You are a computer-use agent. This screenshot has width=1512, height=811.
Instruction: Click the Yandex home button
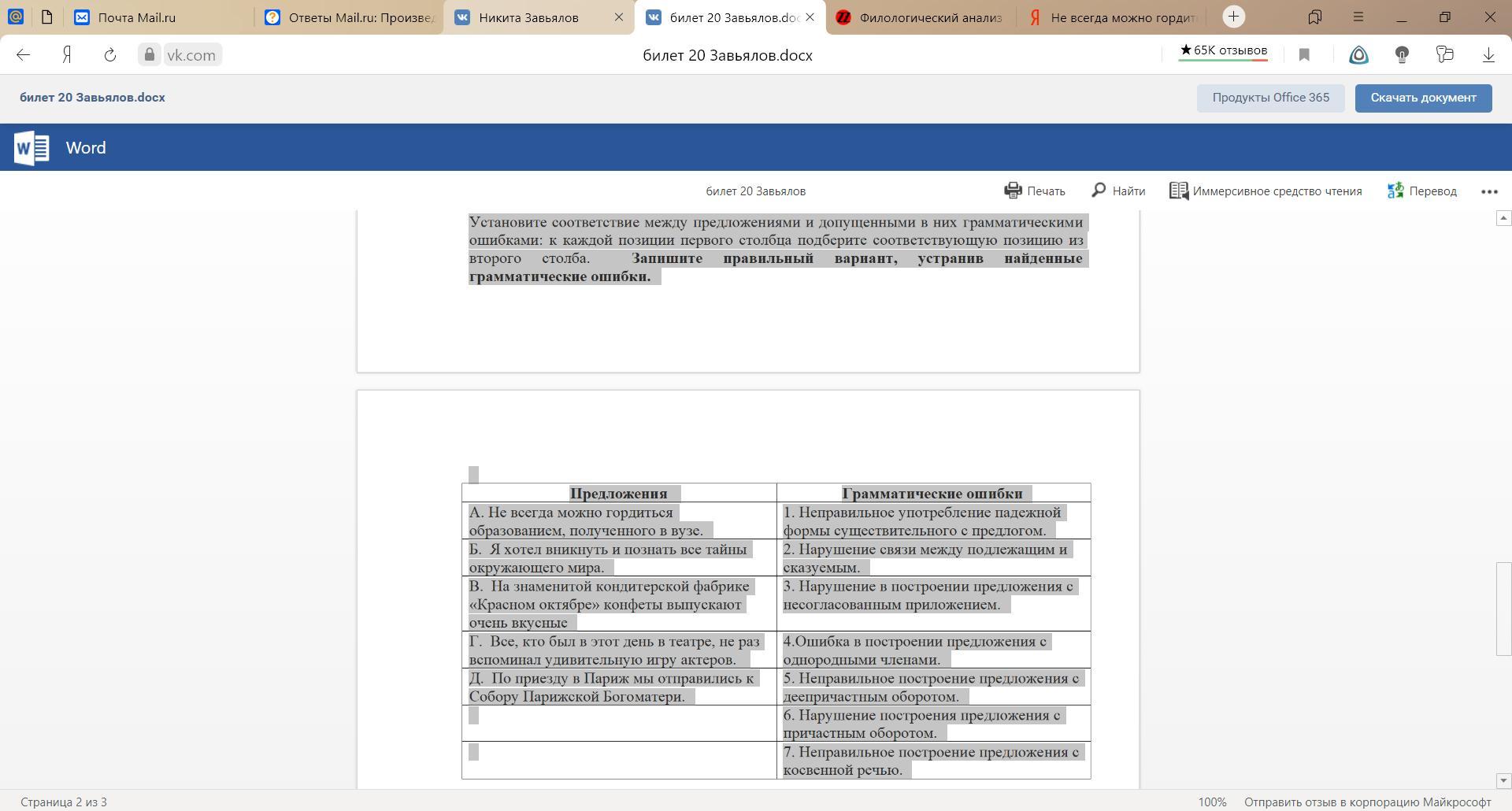point(67,54)
